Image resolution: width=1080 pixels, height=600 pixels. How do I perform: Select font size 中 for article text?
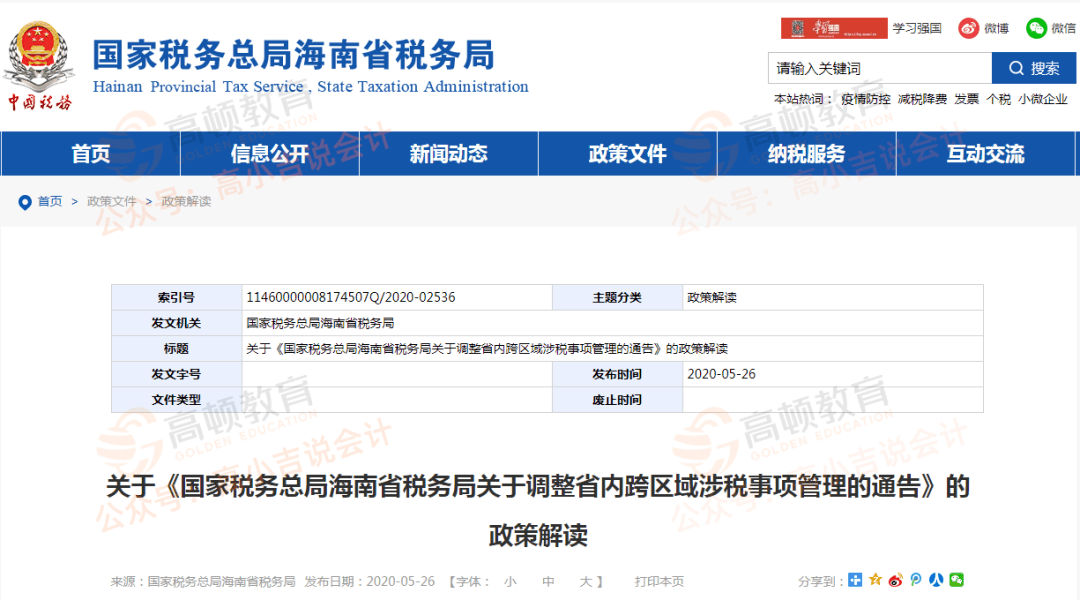pyautogui.click(x=547, y=580)
